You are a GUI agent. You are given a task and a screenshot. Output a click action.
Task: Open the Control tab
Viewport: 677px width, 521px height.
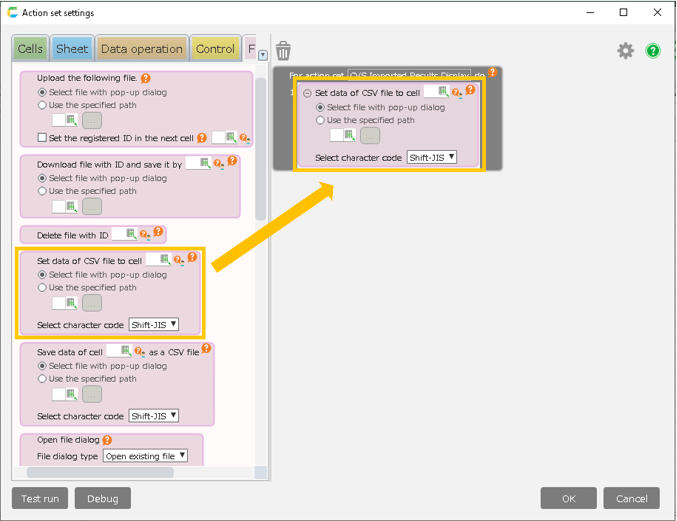tap(215, 49)
